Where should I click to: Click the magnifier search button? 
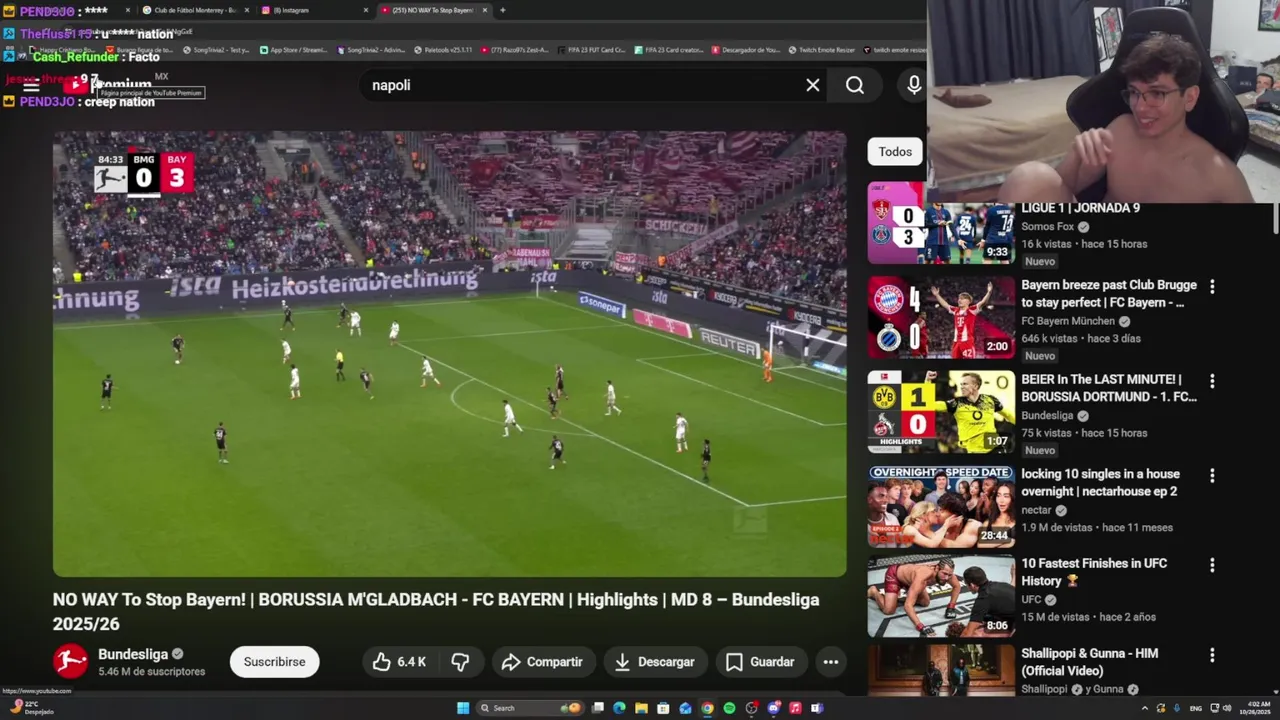pos(855,85)
